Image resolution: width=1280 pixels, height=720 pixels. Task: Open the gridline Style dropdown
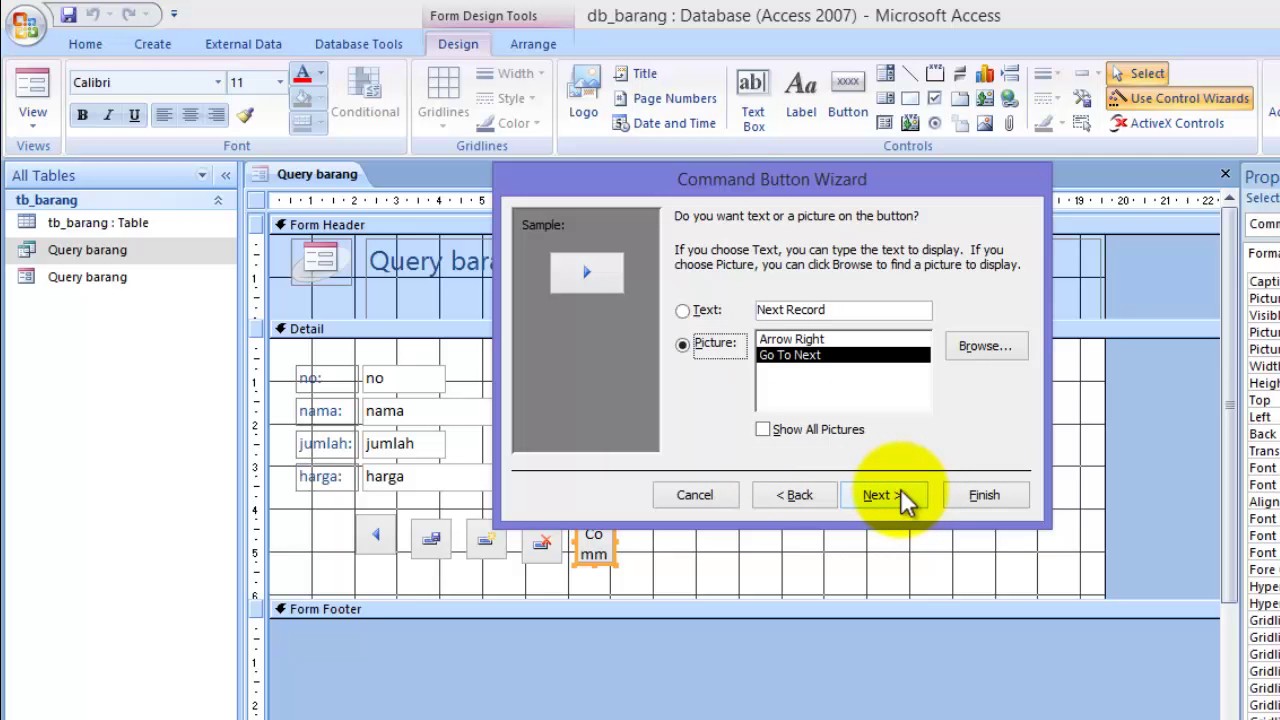(507, 98)
